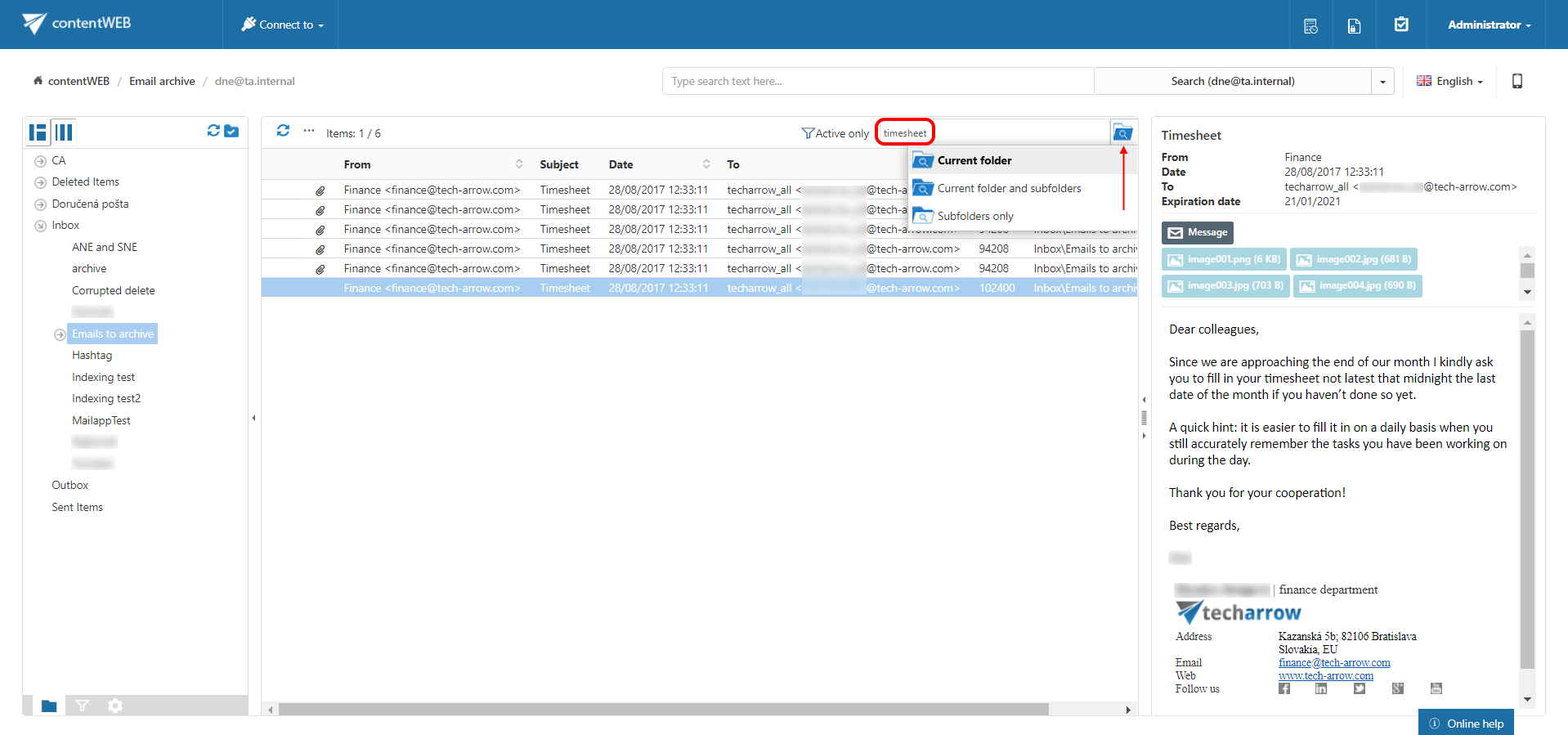This screenshot has height=735, width=1568.
Task: Click the email list horizontal scrollbar
Action: [663, 710]
